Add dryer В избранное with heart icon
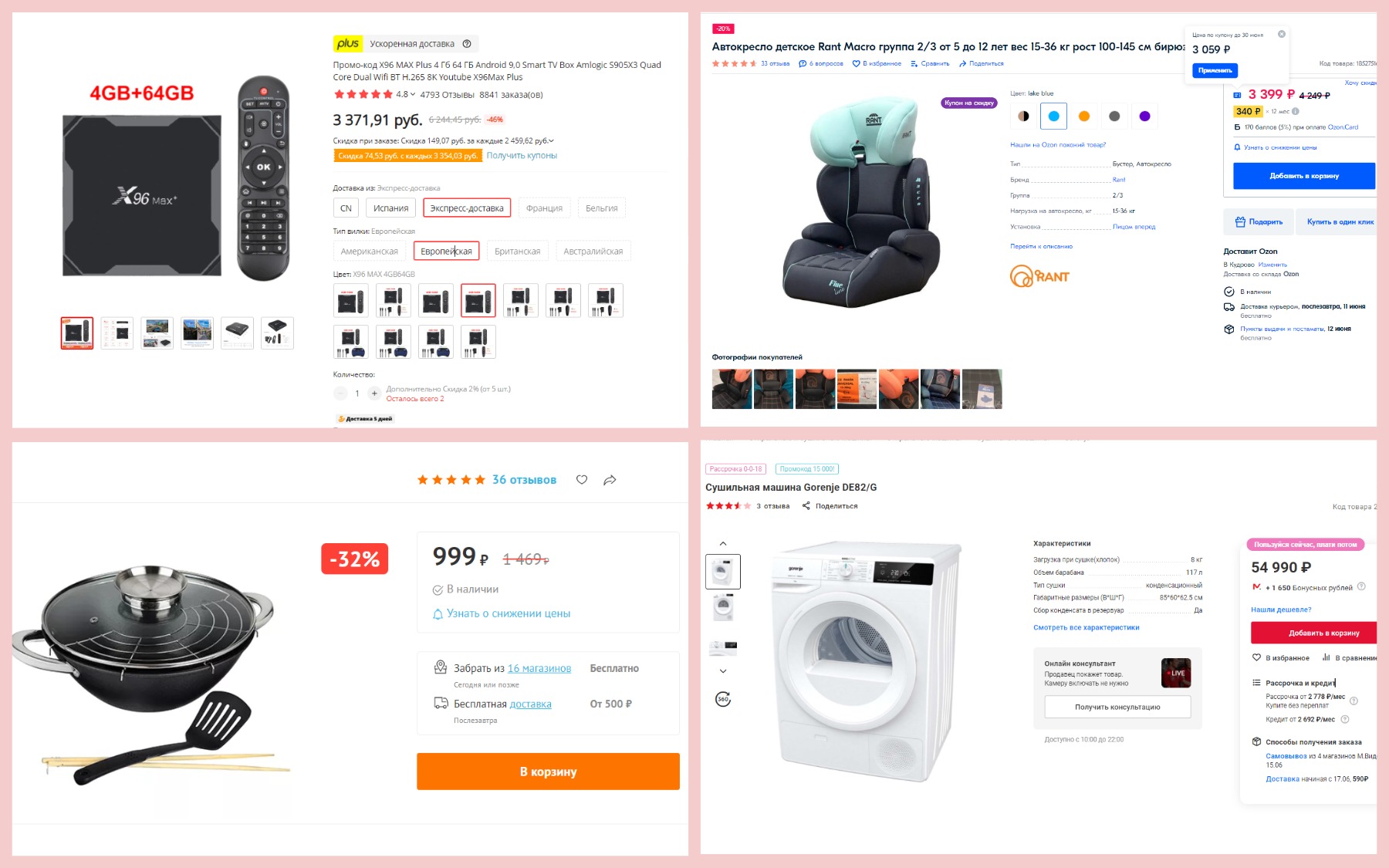1389x868 pixels. [x=1256, y=658]
